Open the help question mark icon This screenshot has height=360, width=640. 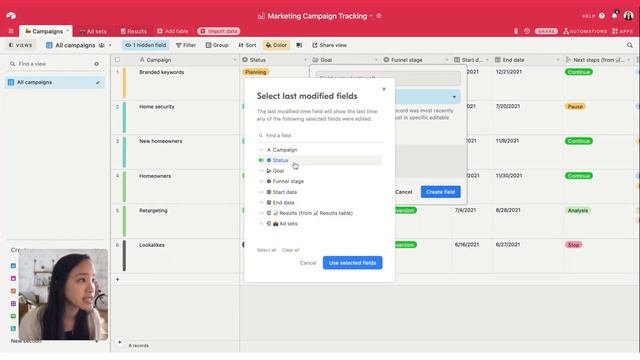tap(602, 16)
